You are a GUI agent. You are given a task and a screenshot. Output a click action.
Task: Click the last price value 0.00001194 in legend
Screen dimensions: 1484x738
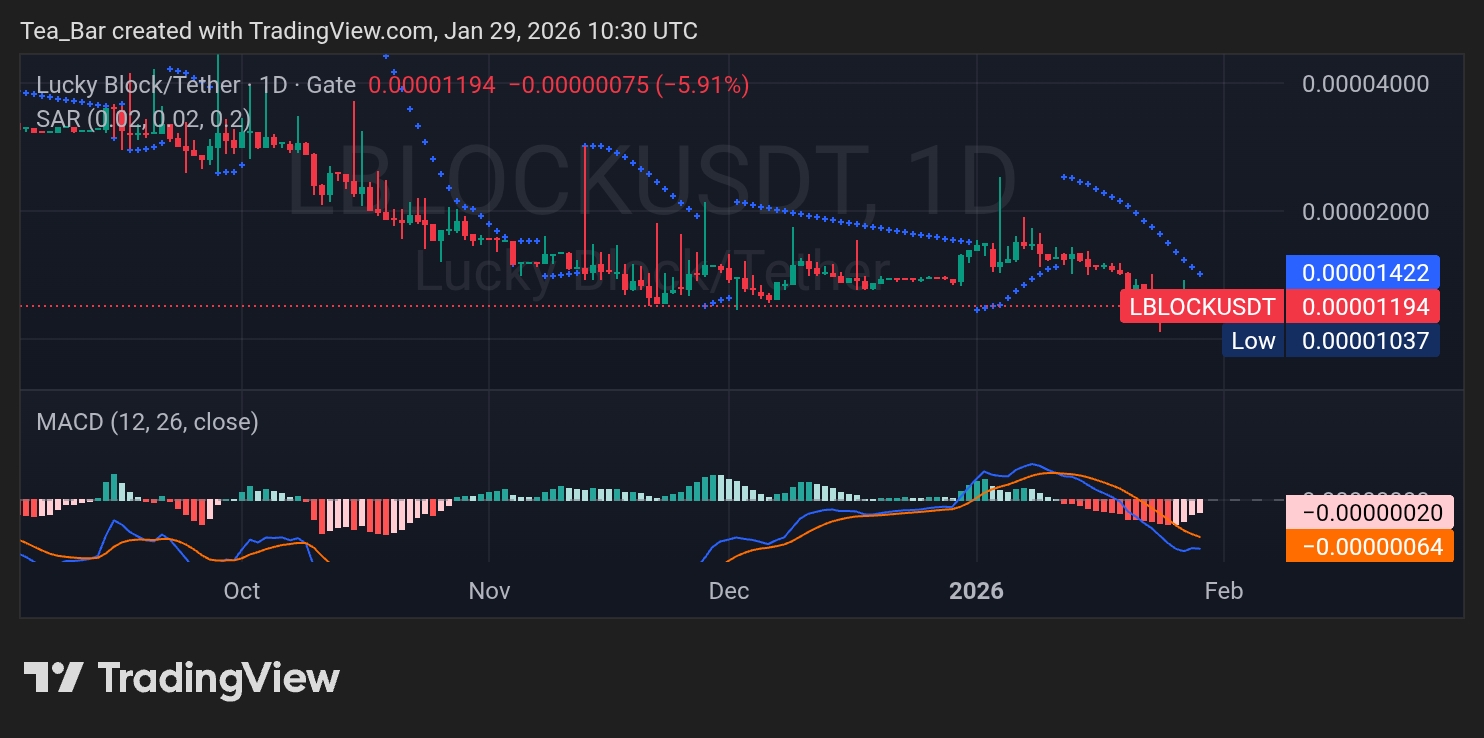pyautogui.click(x=432, y=85)
